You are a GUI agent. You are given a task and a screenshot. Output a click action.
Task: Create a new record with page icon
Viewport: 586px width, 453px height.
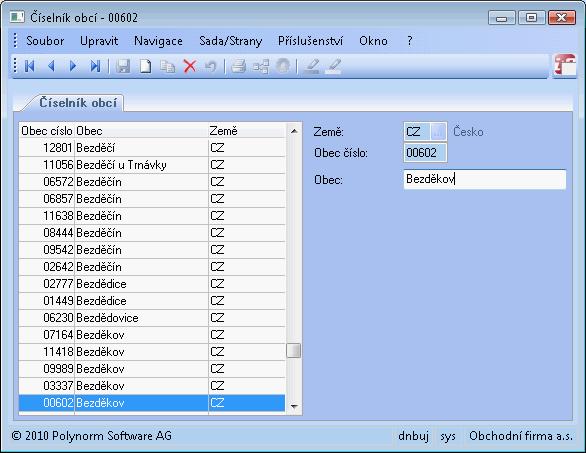145,66
